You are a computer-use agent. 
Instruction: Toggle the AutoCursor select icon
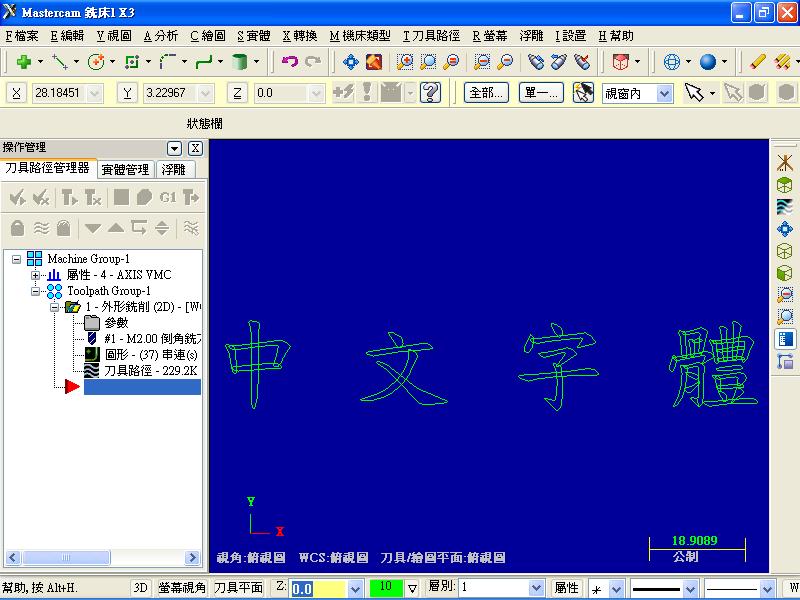point(583,93)
